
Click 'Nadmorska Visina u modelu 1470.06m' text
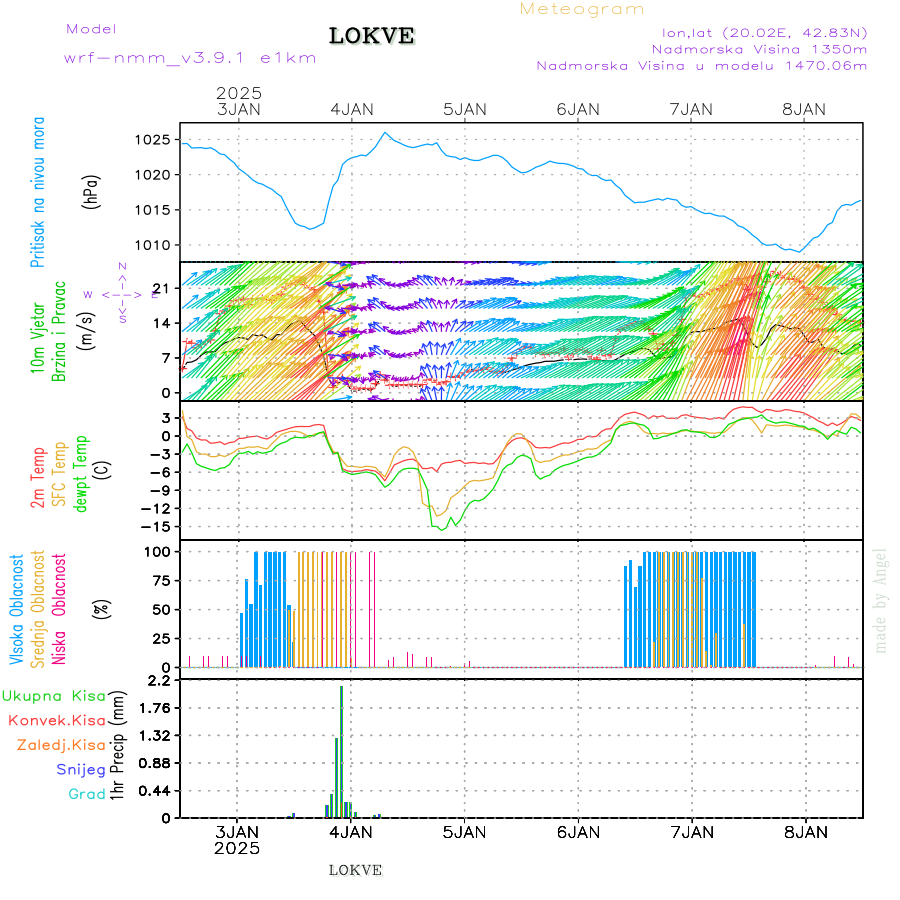[x=701, y=65]
